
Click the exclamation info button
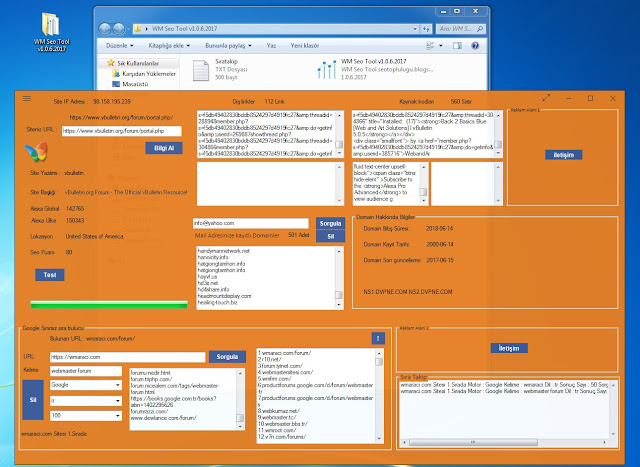pyautogui.click(x=378, y=338)
